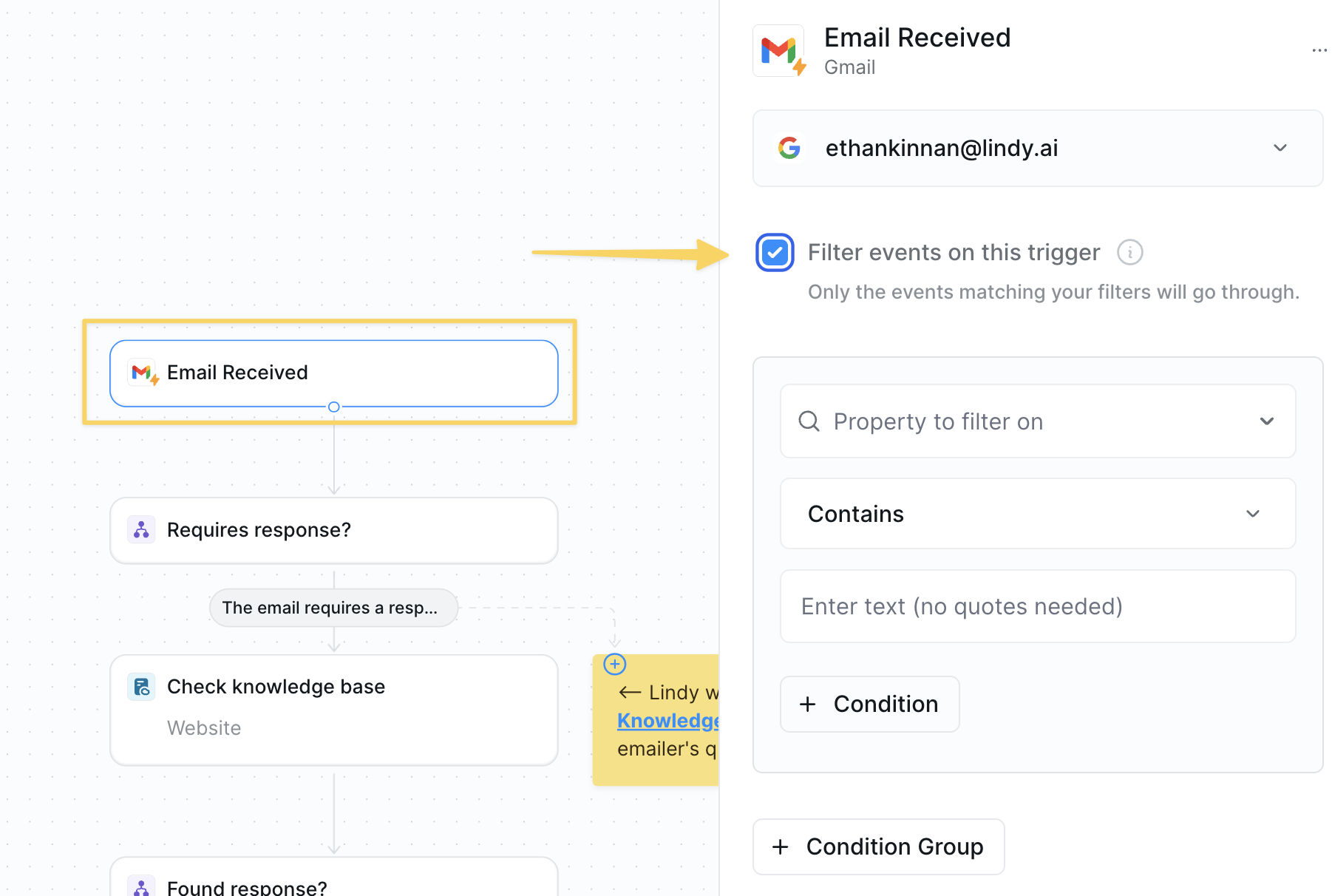Uncheck Filter events on this trigger
The width and height of the screenshot is (1332, 896).
pyautogui.click(x=775, y=253)
